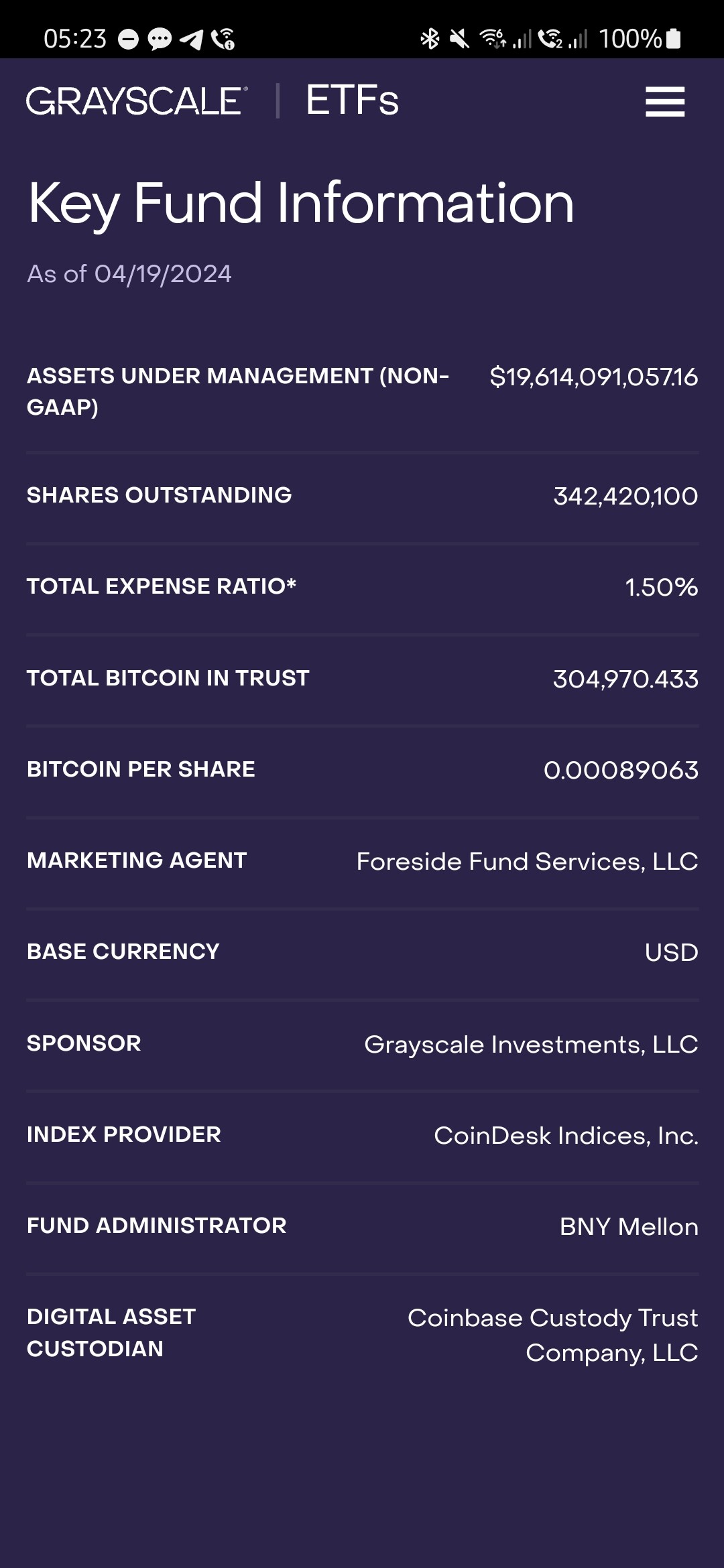The width and height of the screenshot is (724, 1568).
Task: Select the assets under management dollar value
Action: pos(594,377)
